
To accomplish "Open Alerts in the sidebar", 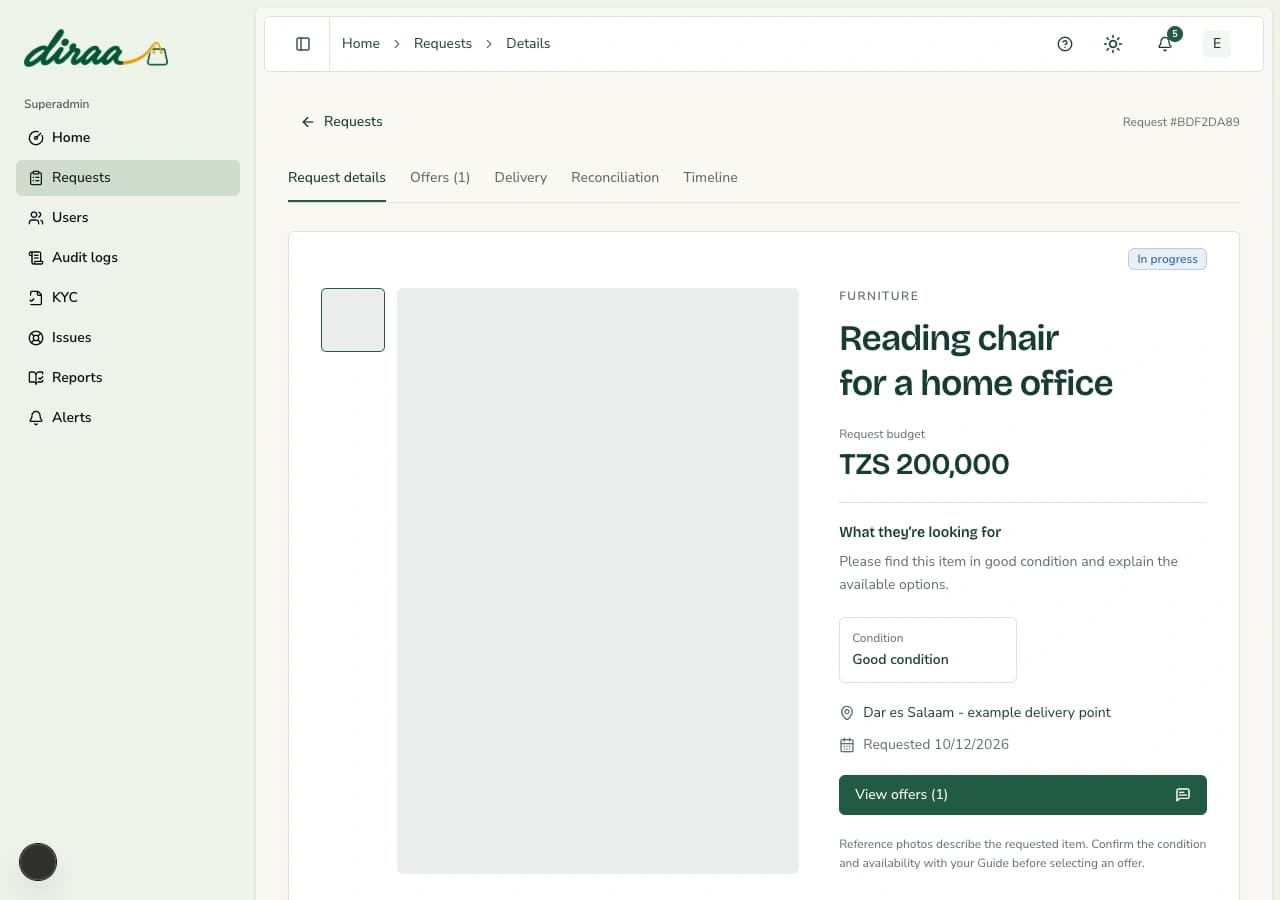I will point(128,417).
